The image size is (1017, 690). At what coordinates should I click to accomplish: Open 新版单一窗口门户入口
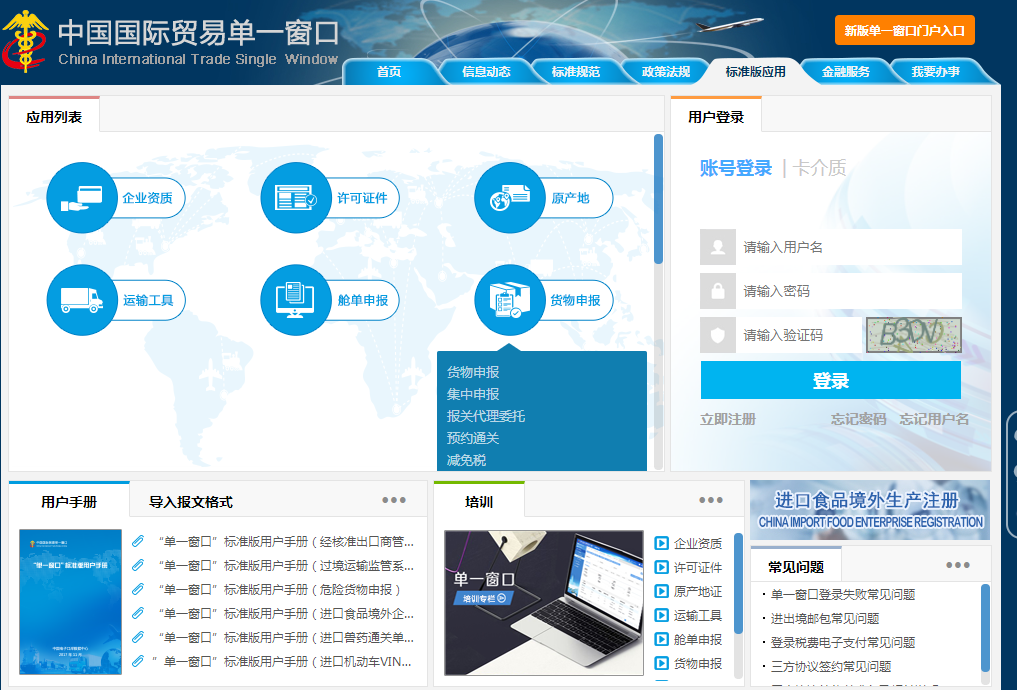[905, 30]
